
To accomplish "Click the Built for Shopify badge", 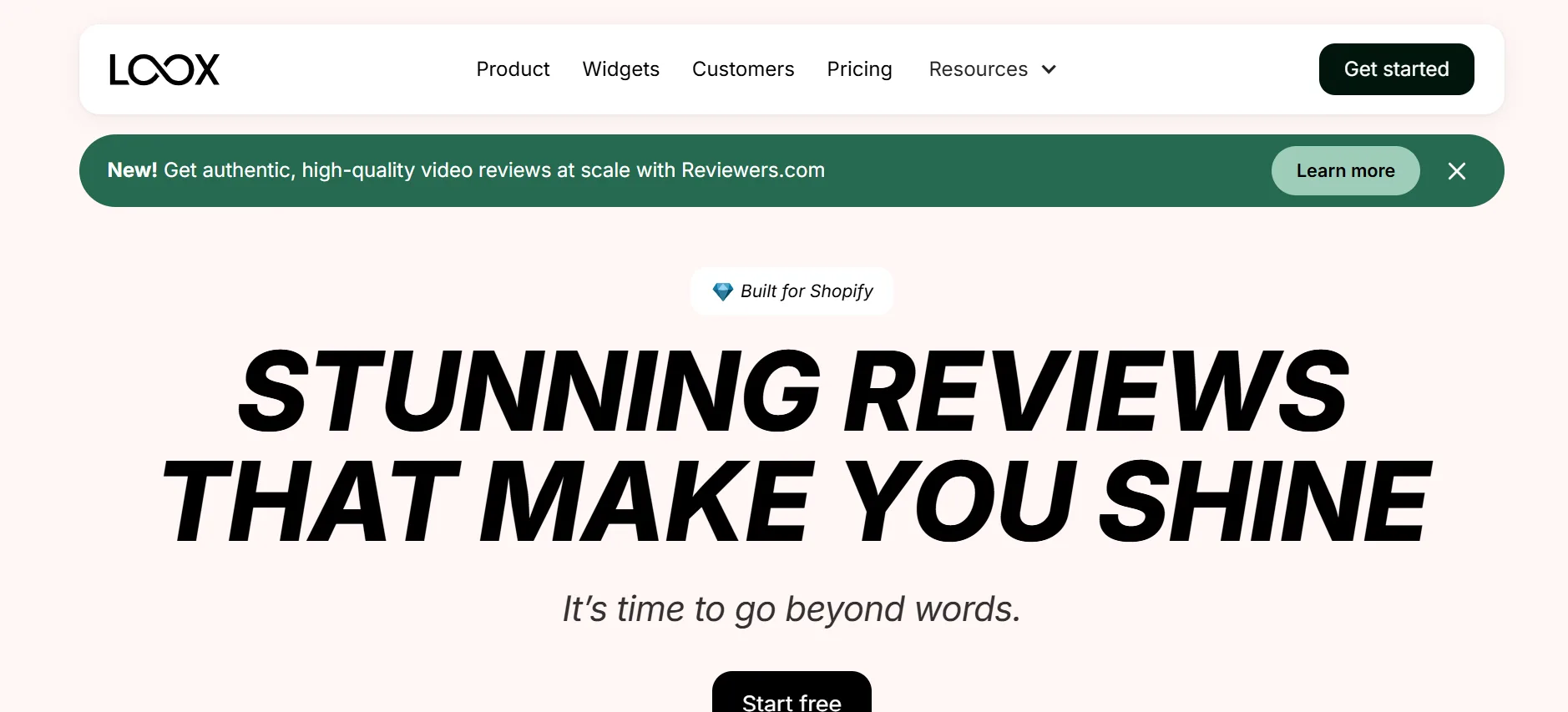I will click(x=792, y=291).
